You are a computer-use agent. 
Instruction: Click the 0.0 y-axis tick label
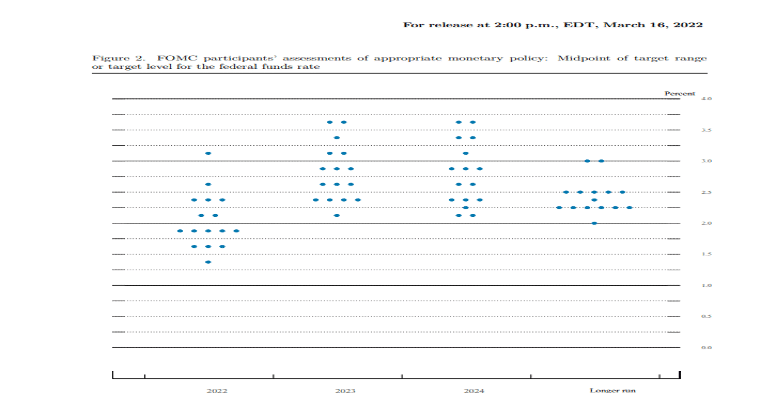click(x=706, y=347)
